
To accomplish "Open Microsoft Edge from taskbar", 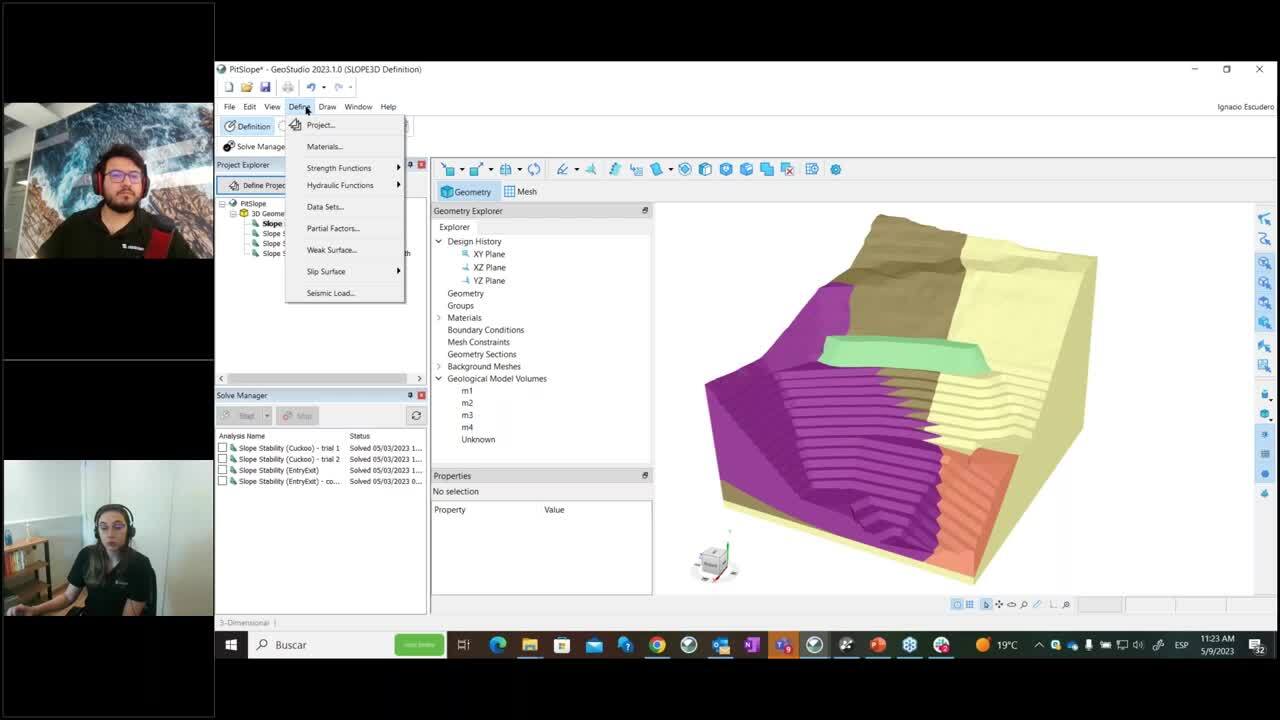I will click(498, 645).
